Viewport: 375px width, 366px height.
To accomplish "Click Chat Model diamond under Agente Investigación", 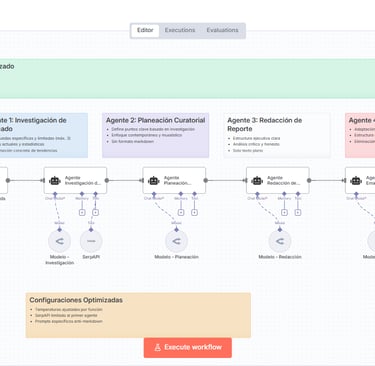I will tap(55, 194).
